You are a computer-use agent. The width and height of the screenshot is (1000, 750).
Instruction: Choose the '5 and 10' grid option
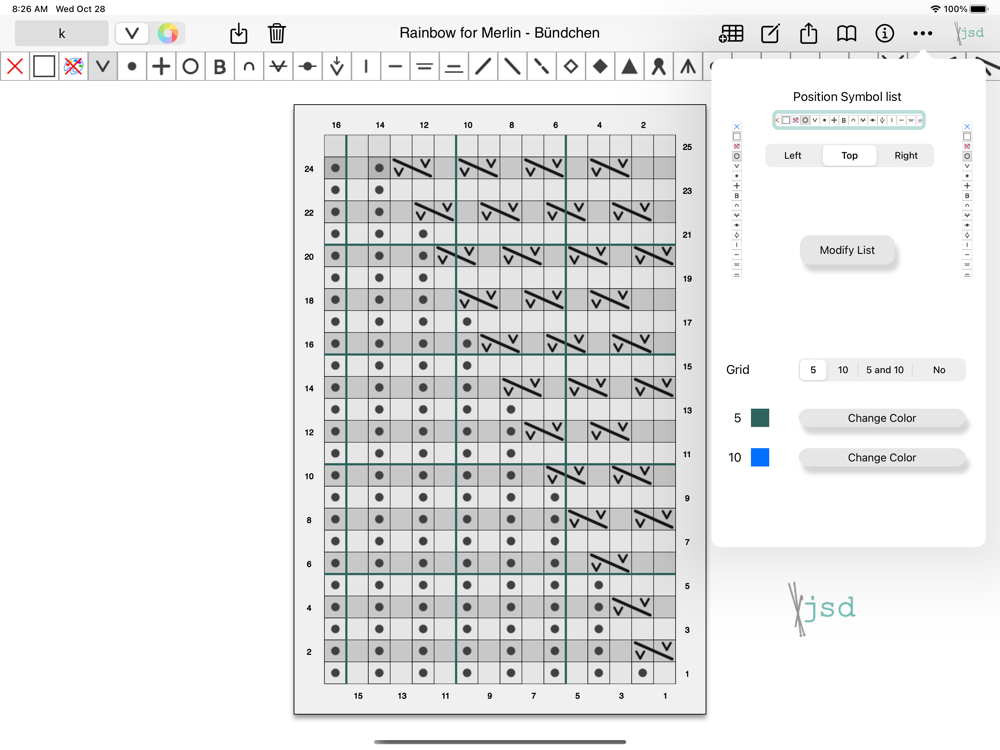(x=884, y=370)
